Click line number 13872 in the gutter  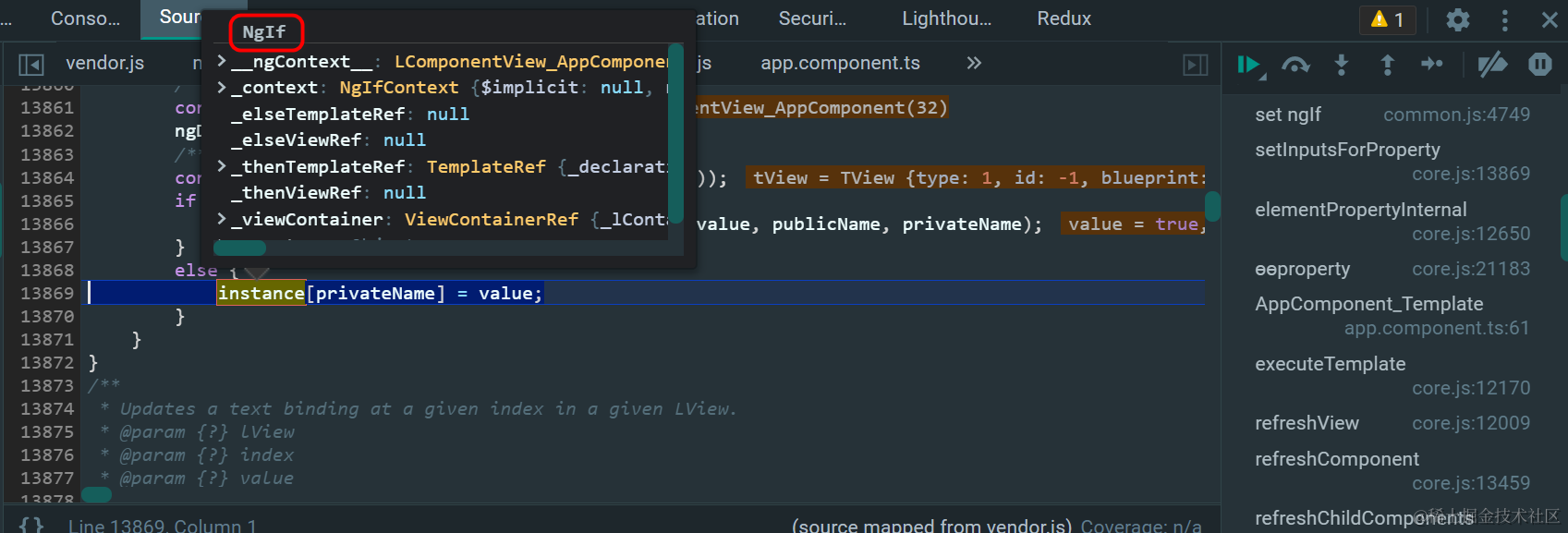[47, 362]
